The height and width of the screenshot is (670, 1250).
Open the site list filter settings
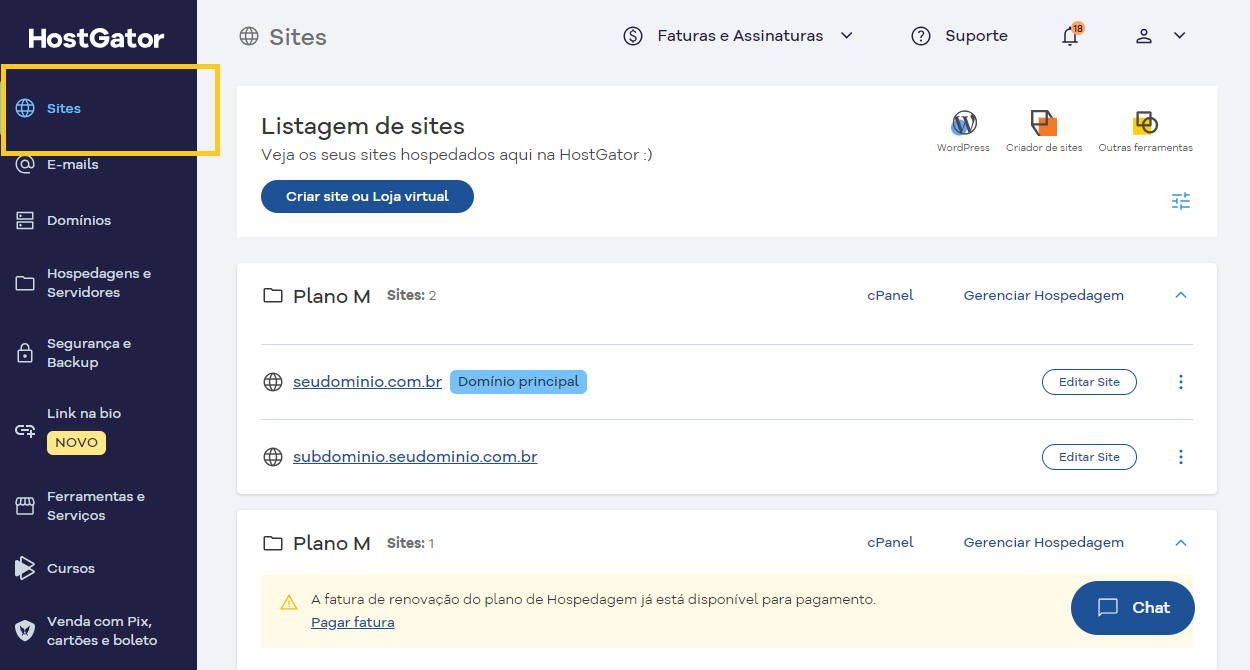(x=1181, y=201)
